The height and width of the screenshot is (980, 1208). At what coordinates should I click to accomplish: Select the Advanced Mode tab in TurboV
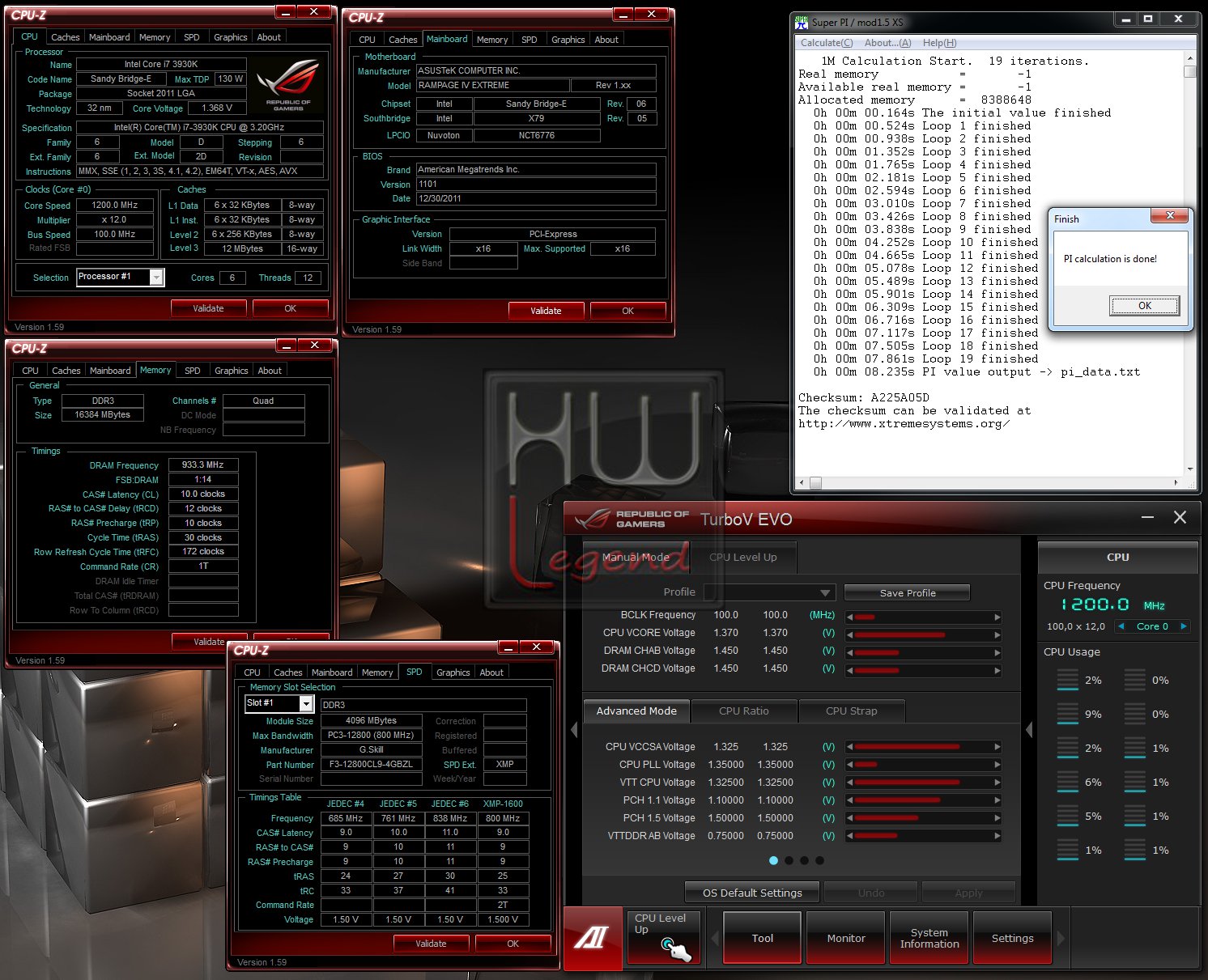coord(636,711)
